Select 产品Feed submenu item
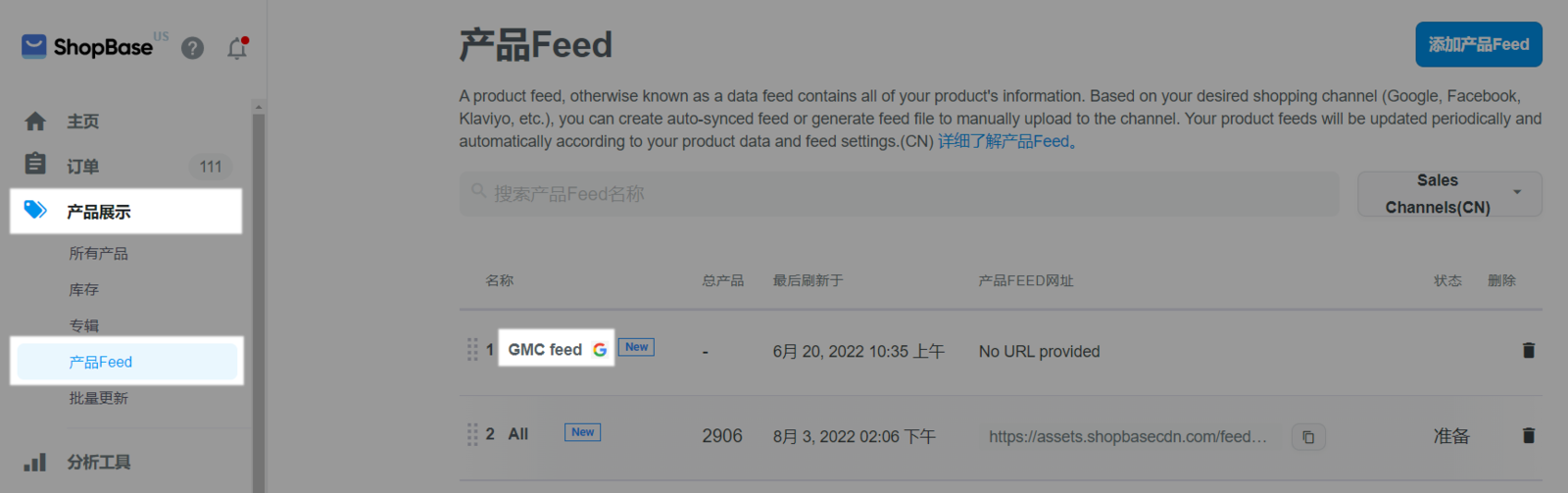Image resolution: width=1568 pixels, height=493 pixels. pyautogui.click(x=100, y=363)
